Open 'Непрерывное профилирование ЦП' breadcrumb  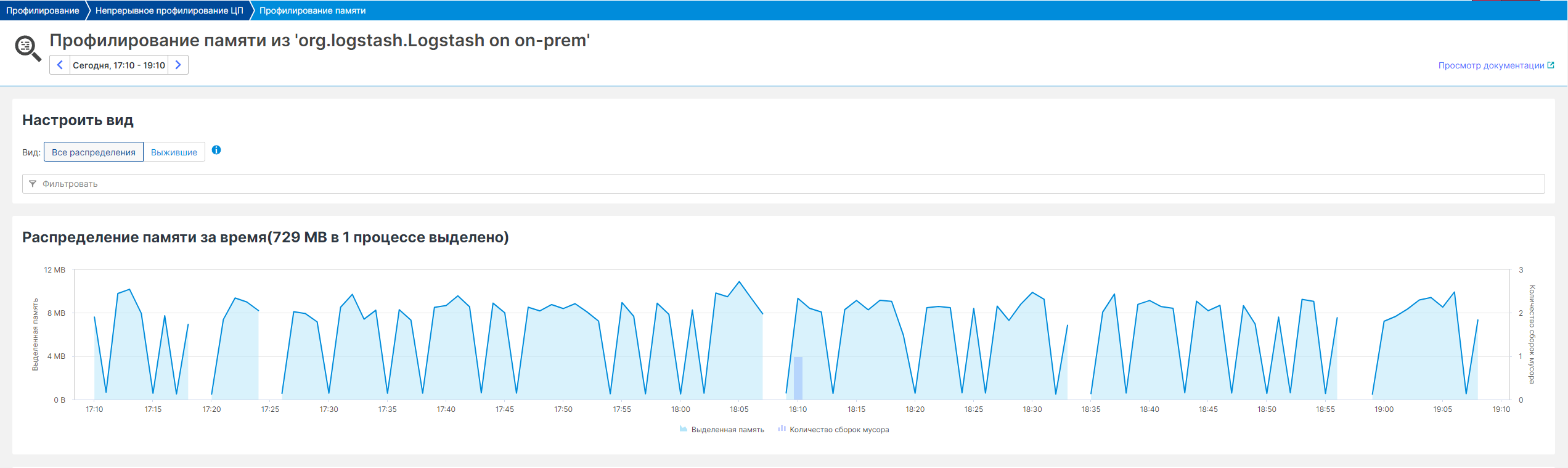click(169, 10)
